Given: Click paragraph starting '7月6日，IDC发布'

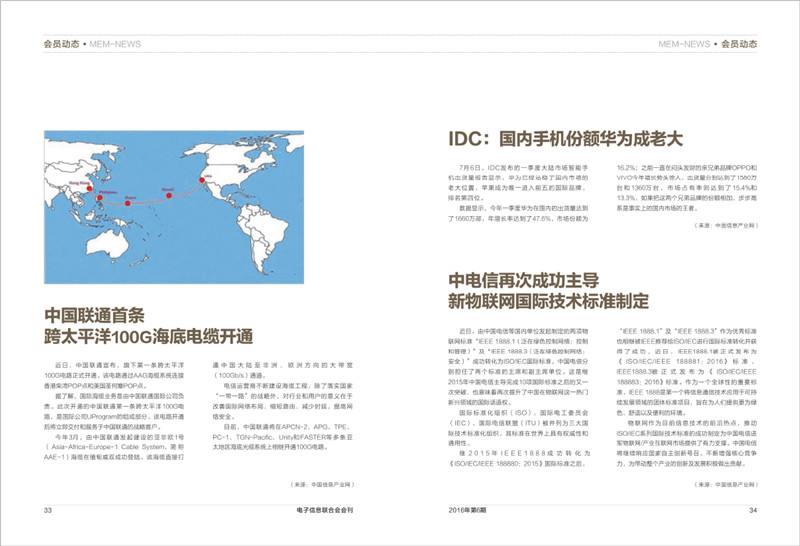Looking at the screenshot, I should click(x=518, y=183).
